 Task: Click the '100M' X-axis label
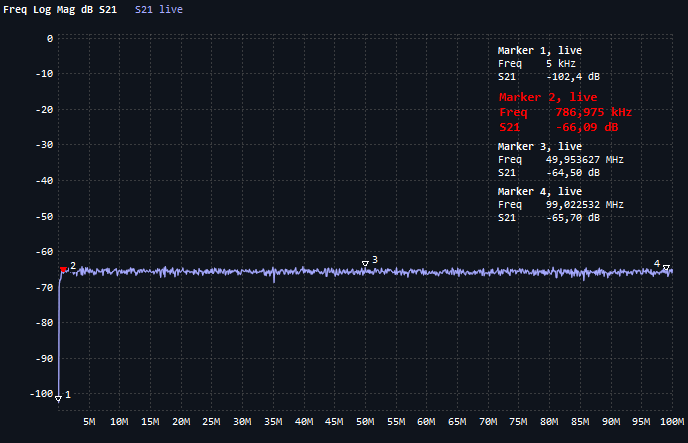coord(672,422)
